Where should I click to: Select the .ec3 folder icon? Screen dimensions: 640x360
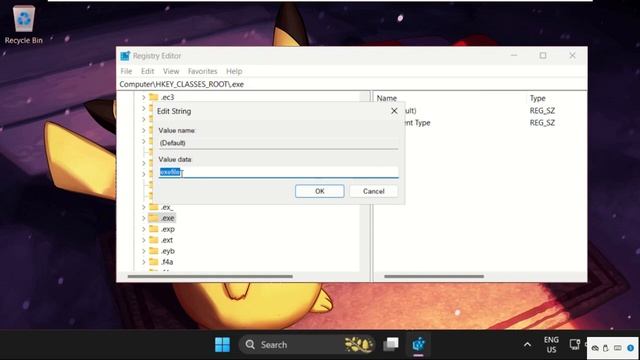click(154, 97)
